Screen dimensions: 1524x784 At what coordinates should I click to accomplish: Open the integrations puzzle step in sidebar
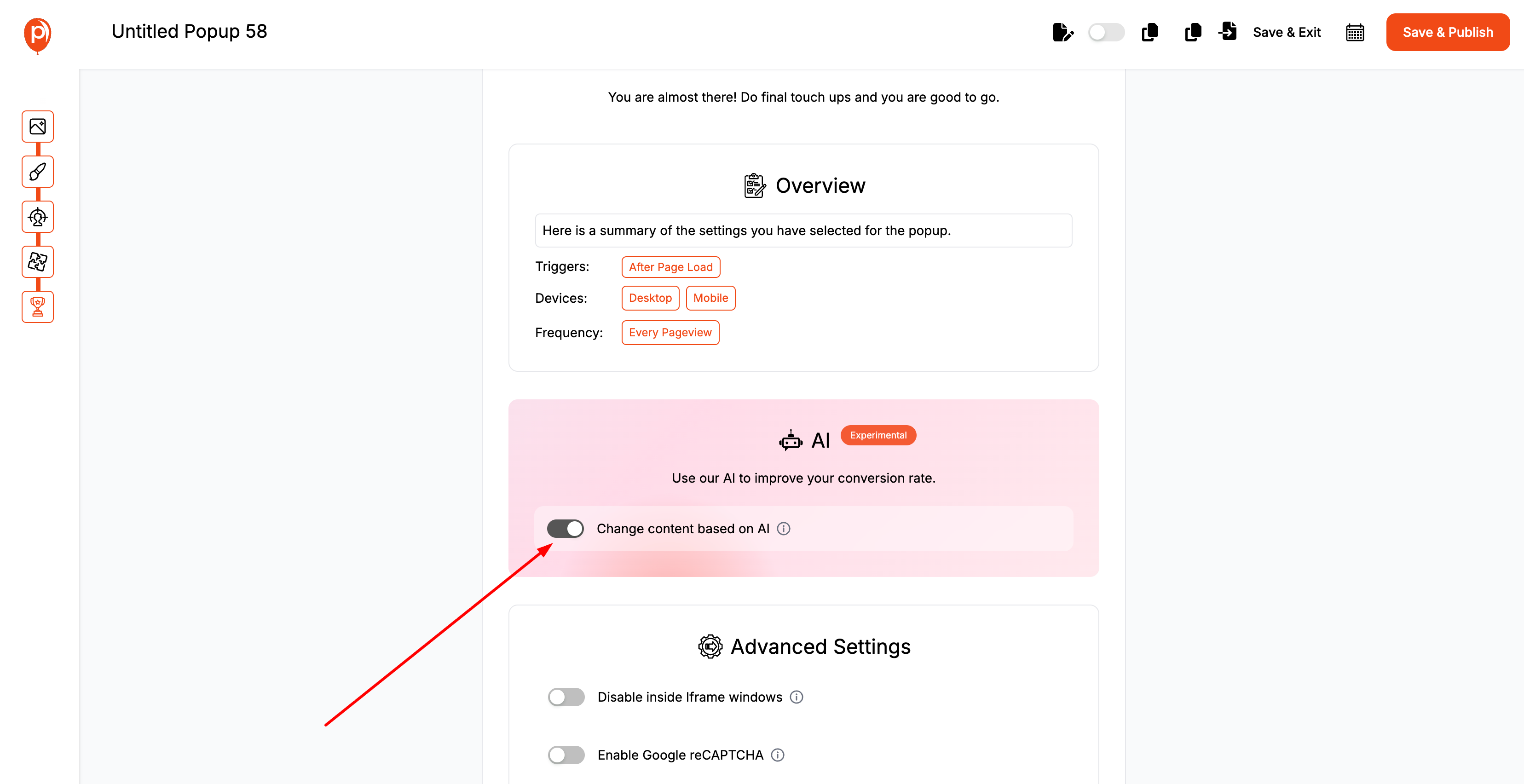point(38,261)
